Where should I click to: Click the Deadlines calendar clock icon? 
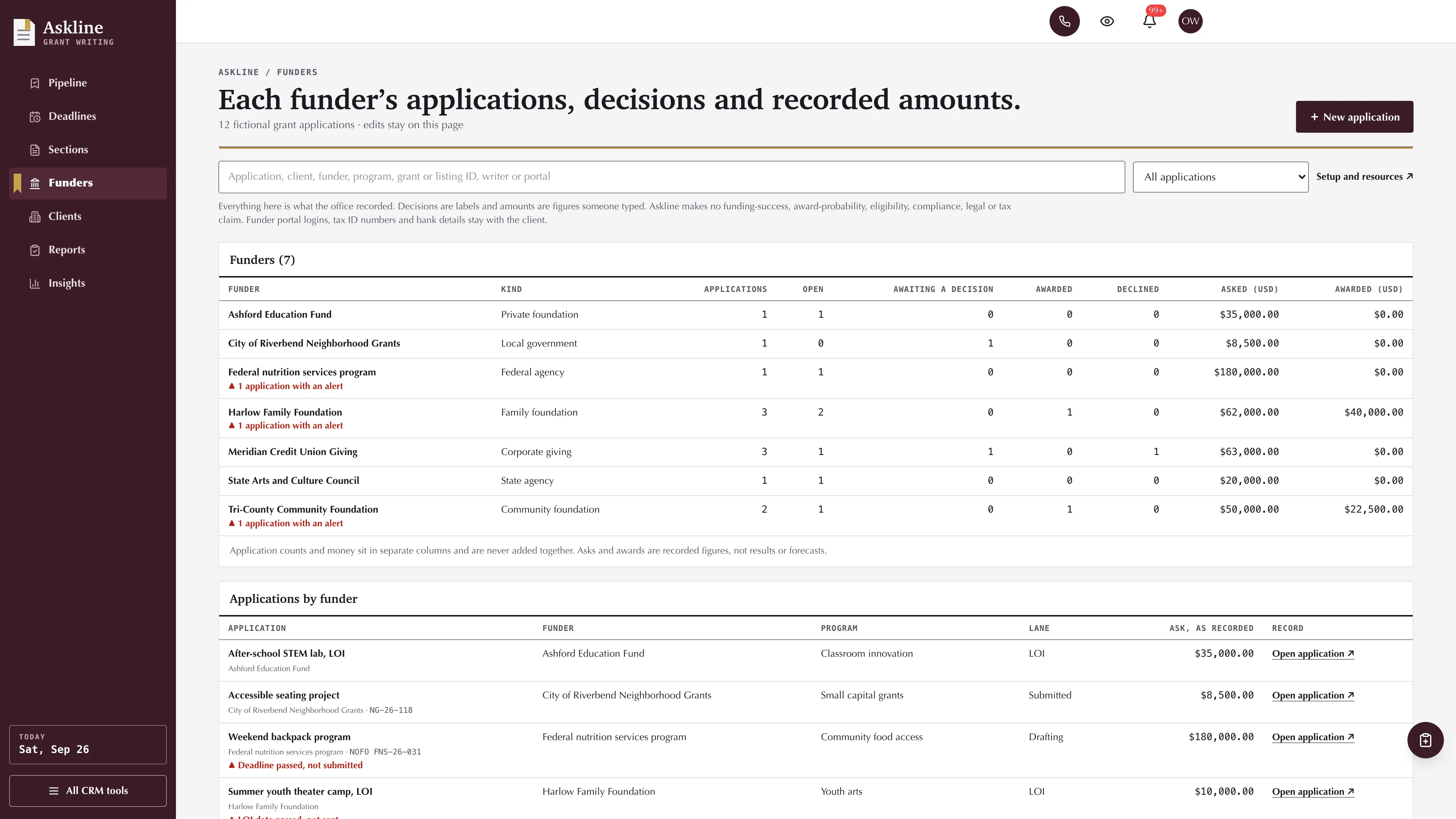pos(35,116)
